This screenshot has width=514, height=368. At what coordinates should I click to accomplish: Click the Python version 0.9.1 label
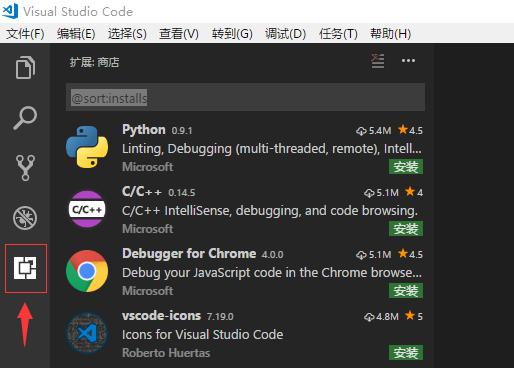(x=182, y=131)
